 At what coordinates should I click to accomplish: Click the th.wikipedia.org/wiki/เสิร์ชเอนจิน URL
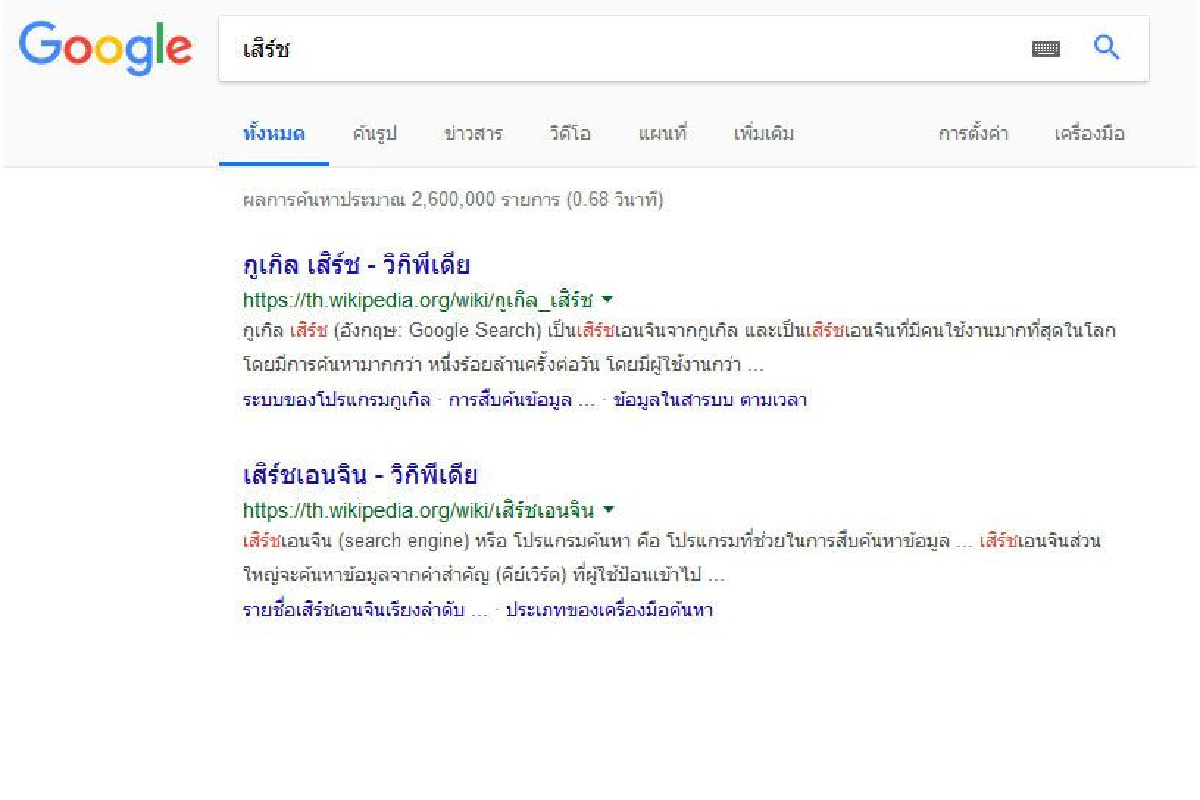click(419, 509)
